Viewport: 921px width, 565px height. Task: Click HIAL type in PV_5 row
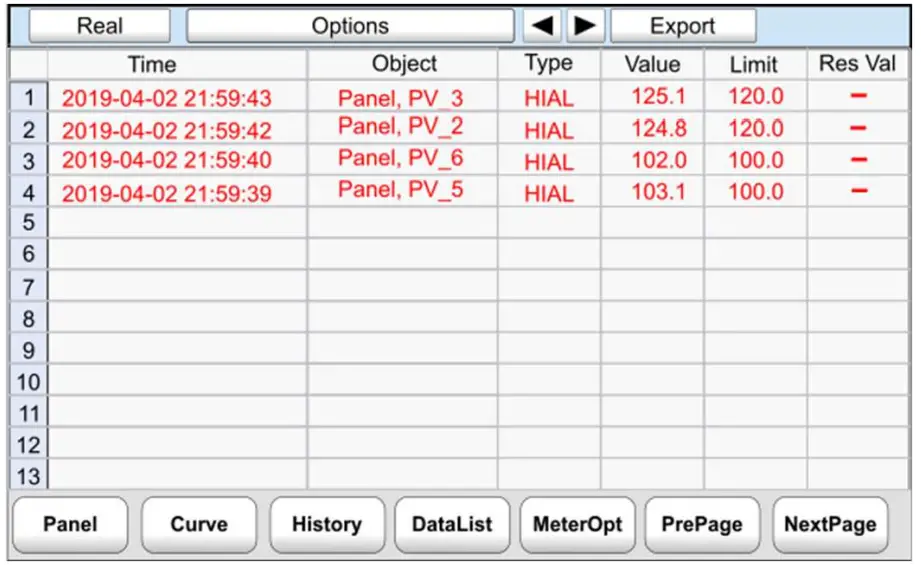549,194
